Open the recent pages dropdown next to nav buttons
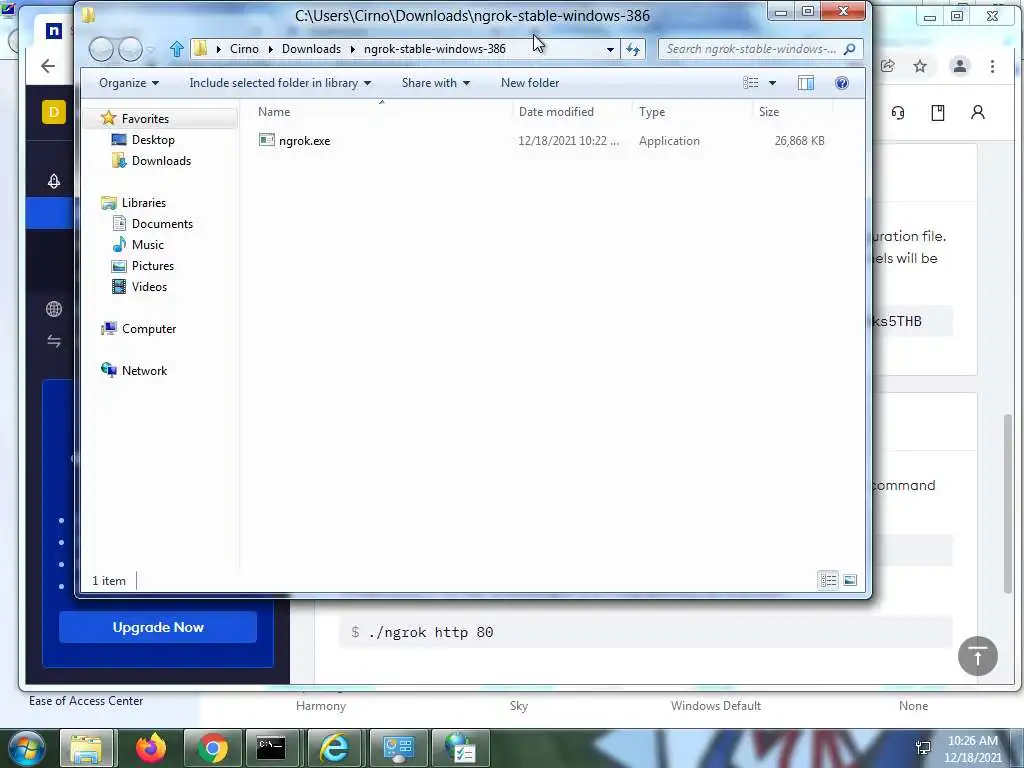The width and height of the screenshot is (1024, 768). pos(151,49)
